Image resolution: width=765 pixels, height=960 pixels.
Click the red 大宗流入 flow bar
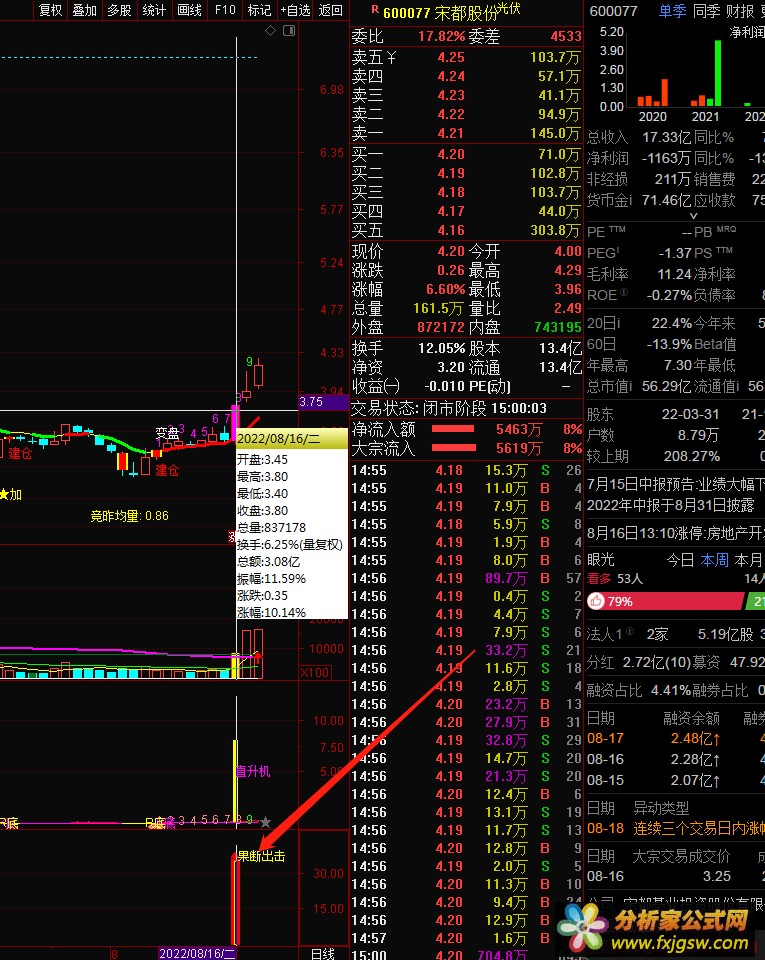453,448
